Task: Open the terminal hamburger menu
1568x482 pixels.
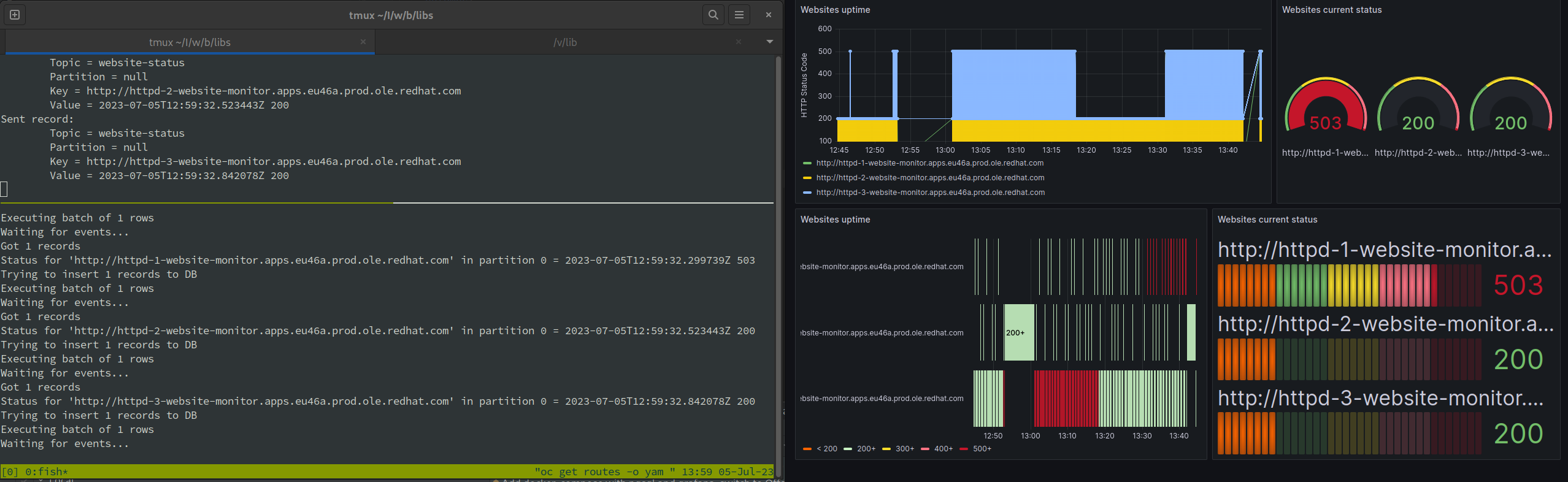Action: click(x=739, y=15)
